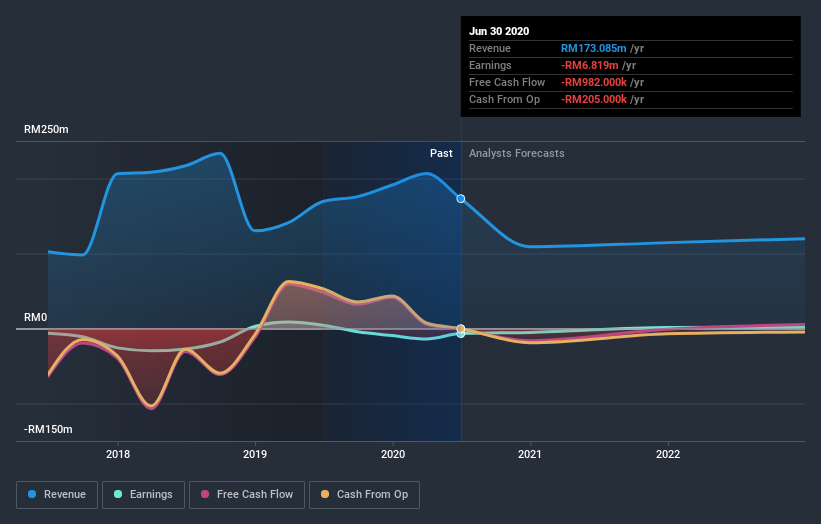Click the Revenue row label in tooltip
This screenshot has width=821, height=524.
coord(490,48)
